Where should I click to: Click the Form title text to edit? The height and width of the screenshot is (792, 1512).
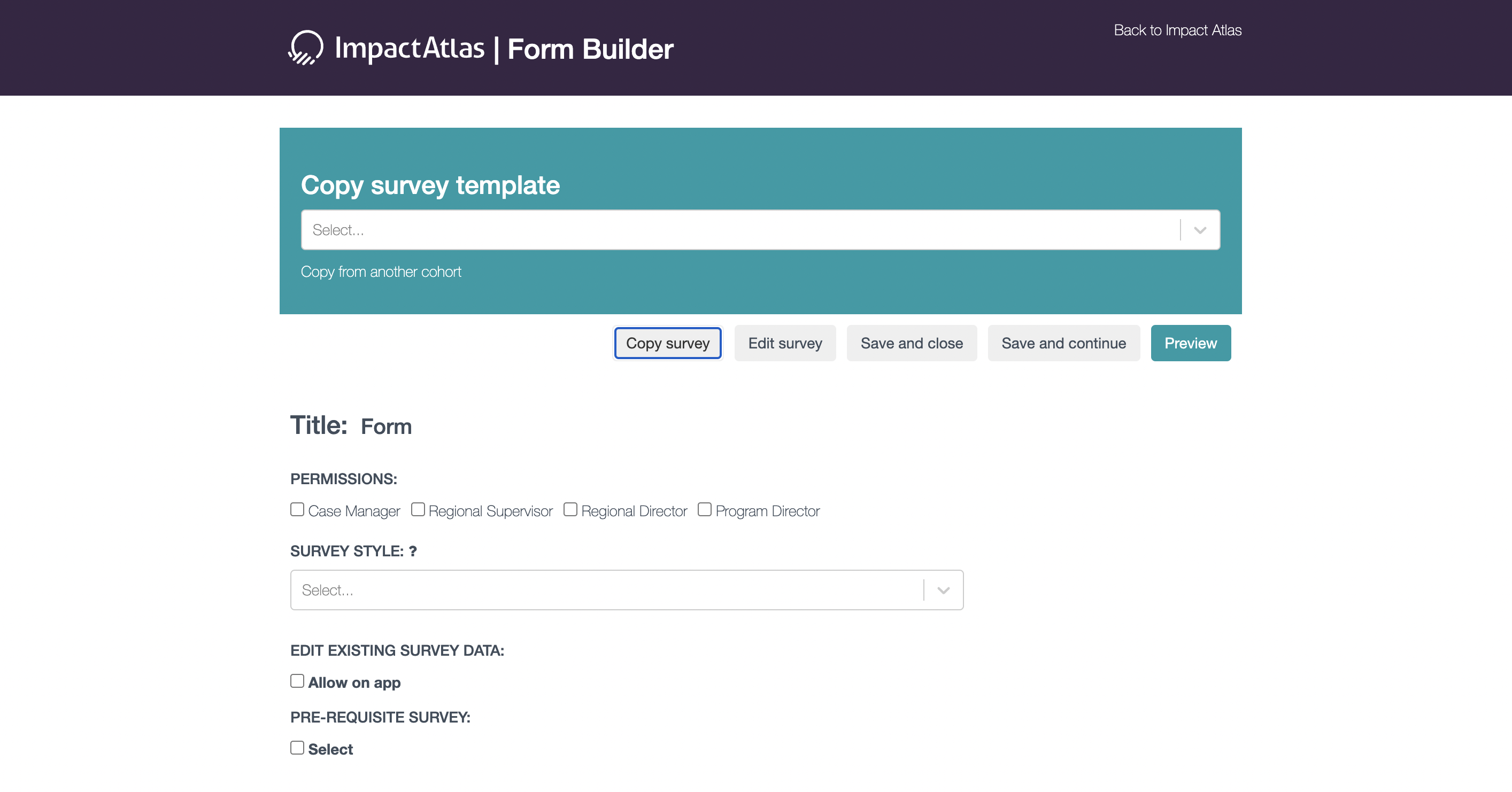pyautogui.click(x=385, y=426)
